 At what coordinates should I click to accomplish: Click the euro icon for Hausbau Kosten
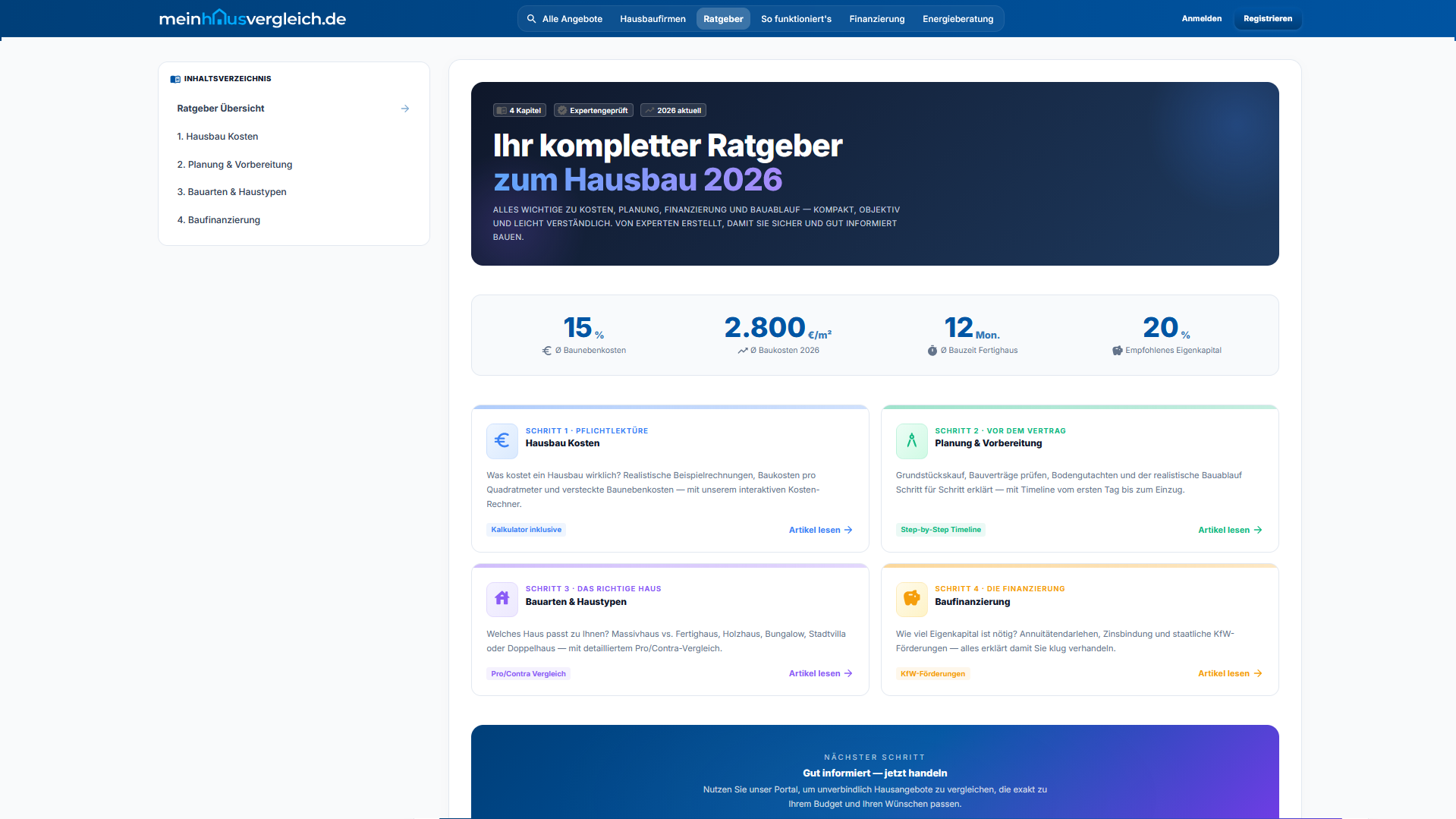(x=502, y=441)
